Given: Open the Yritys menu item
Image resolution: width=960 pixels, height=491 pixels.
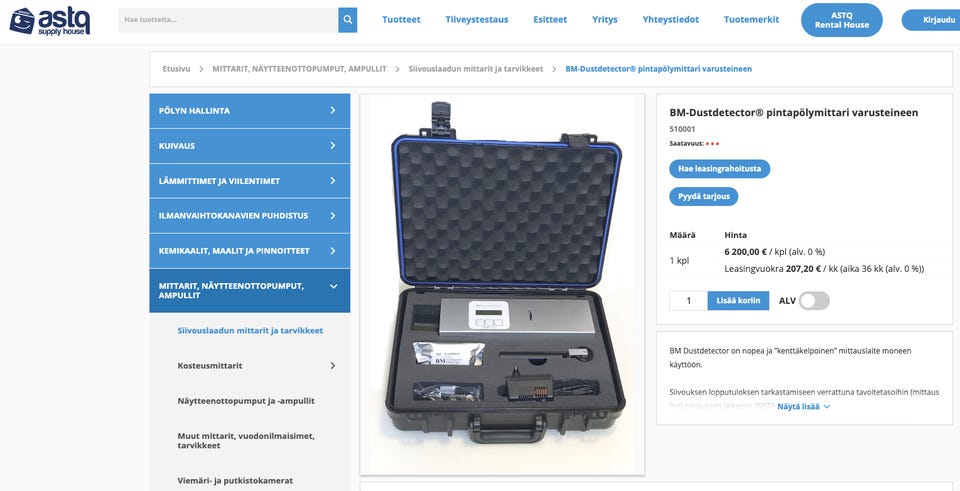Looking at the screenshot, I should [604, 20].
